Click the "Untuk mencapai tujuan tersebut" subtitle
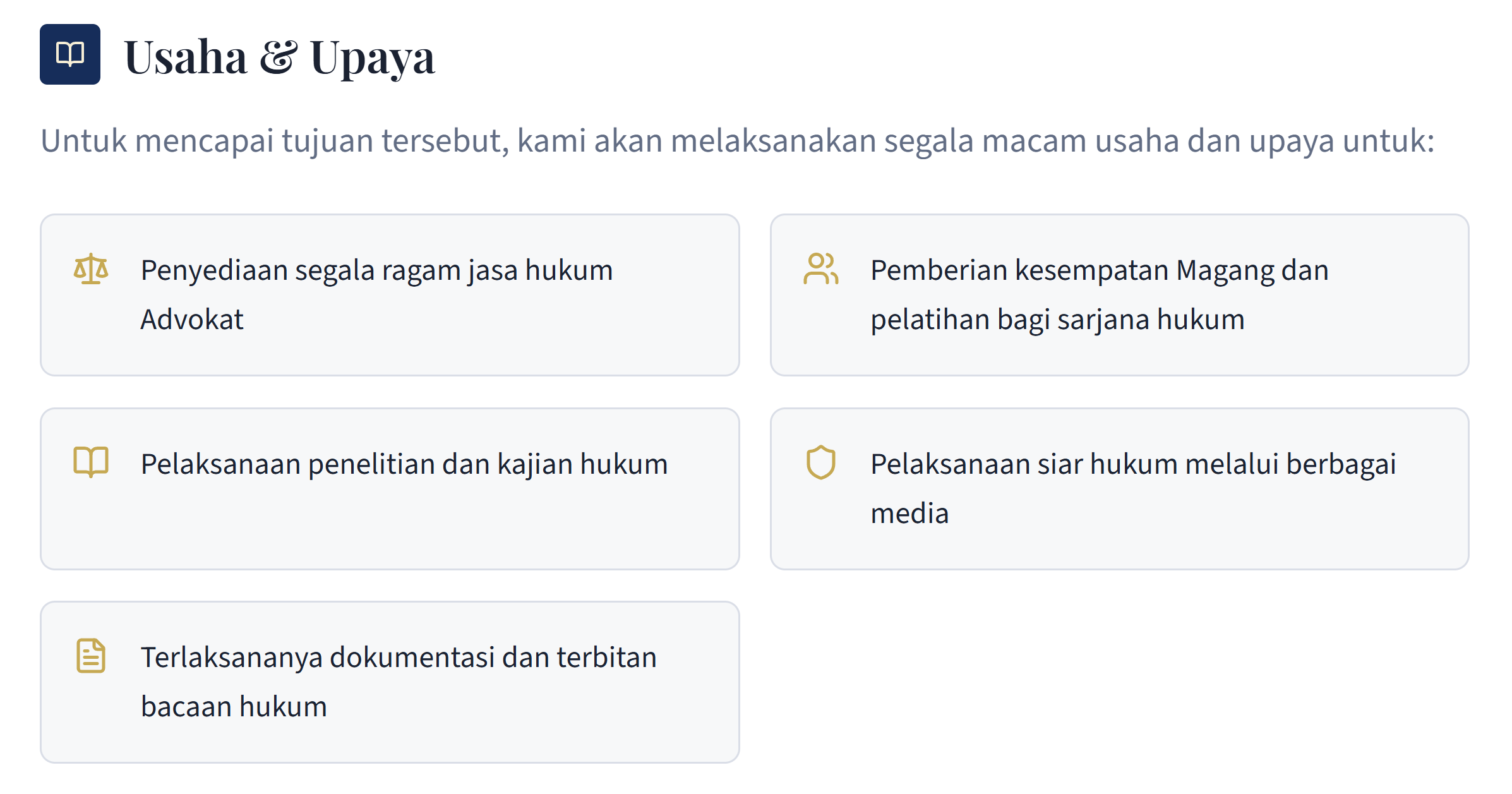This screenshot has height=794, width=1512. (x=737, y=140)
